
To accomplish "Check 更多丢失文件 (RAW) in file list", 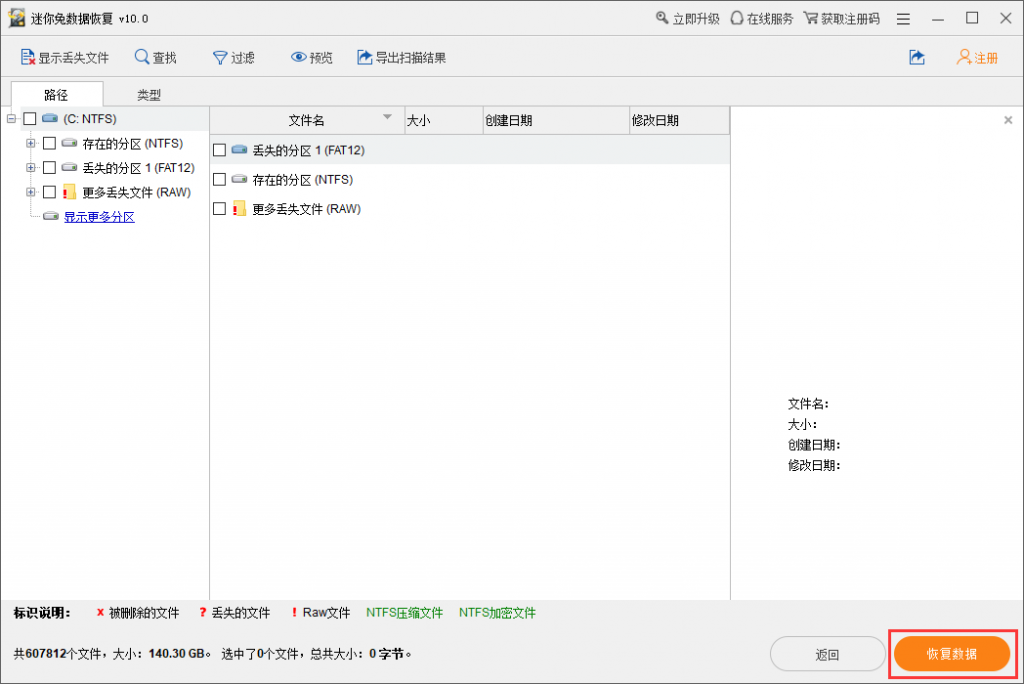I will coord(219,209).
